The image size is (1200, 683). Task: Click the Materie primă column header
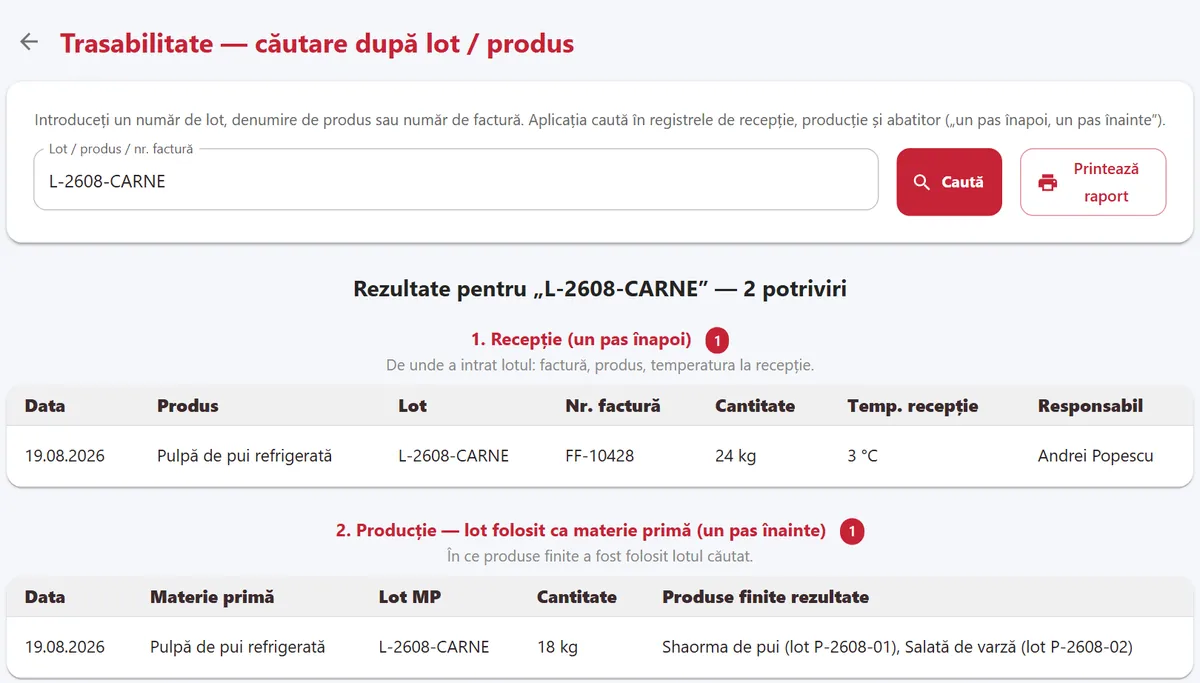pos(212,597)
